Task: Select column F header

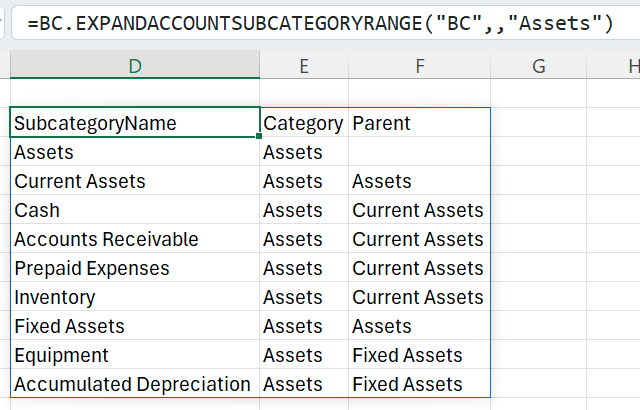Action: click(419, 66)
